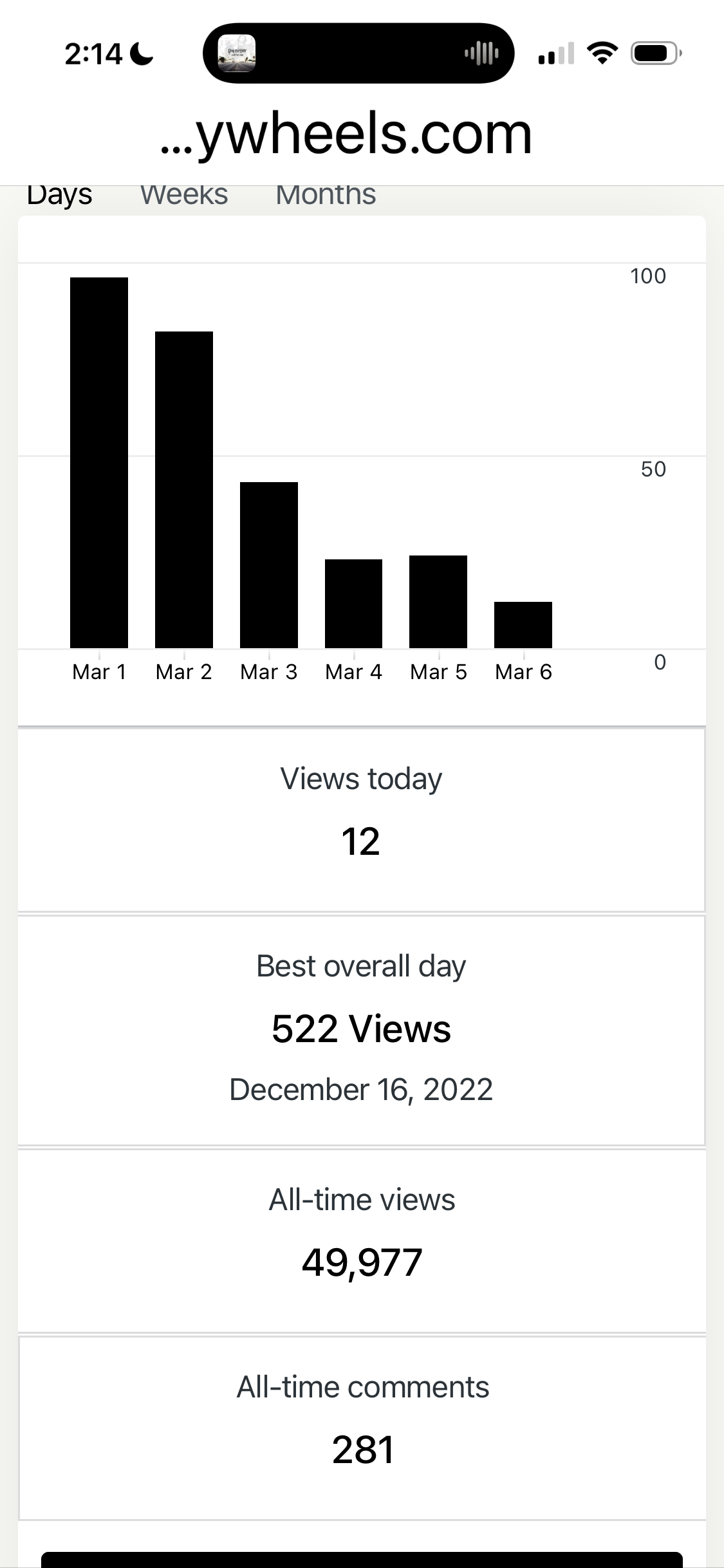This screenshot has width=724, height=1568.
Task: Tap the Wi-Fi status icon
Action: [603, 53]
